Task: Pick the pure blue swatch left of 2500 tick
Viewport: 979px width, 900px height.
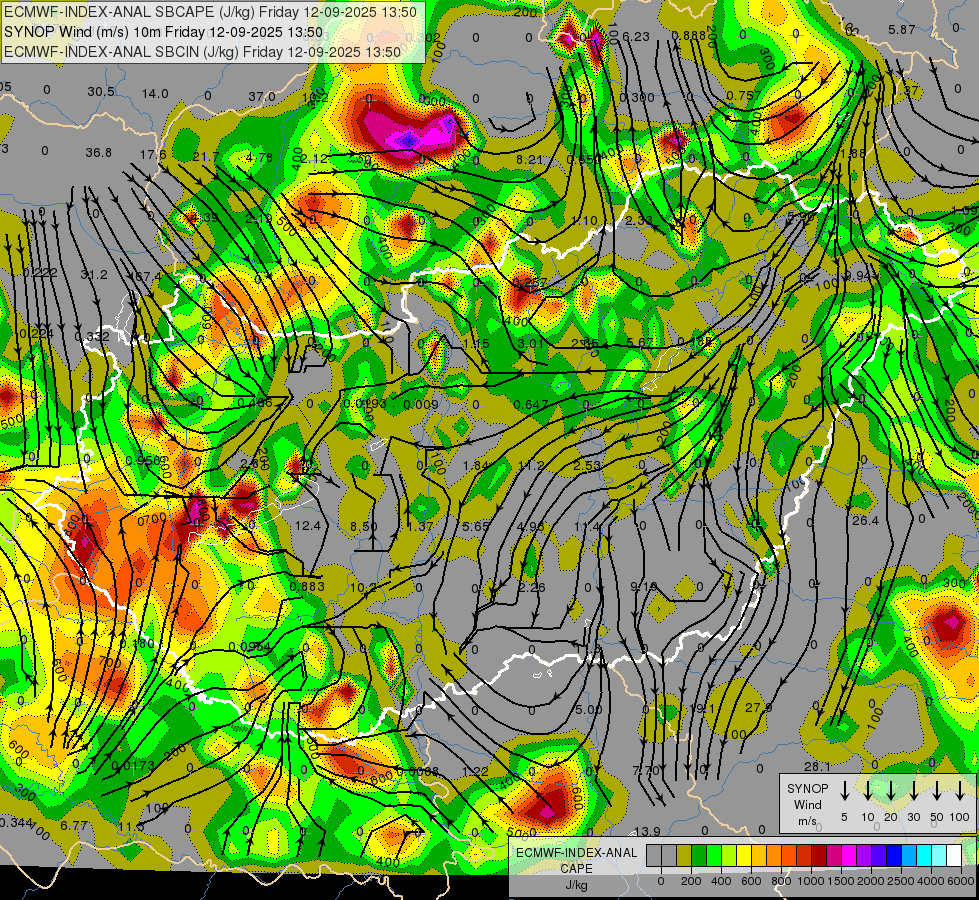Action: [x=893, y=855]
